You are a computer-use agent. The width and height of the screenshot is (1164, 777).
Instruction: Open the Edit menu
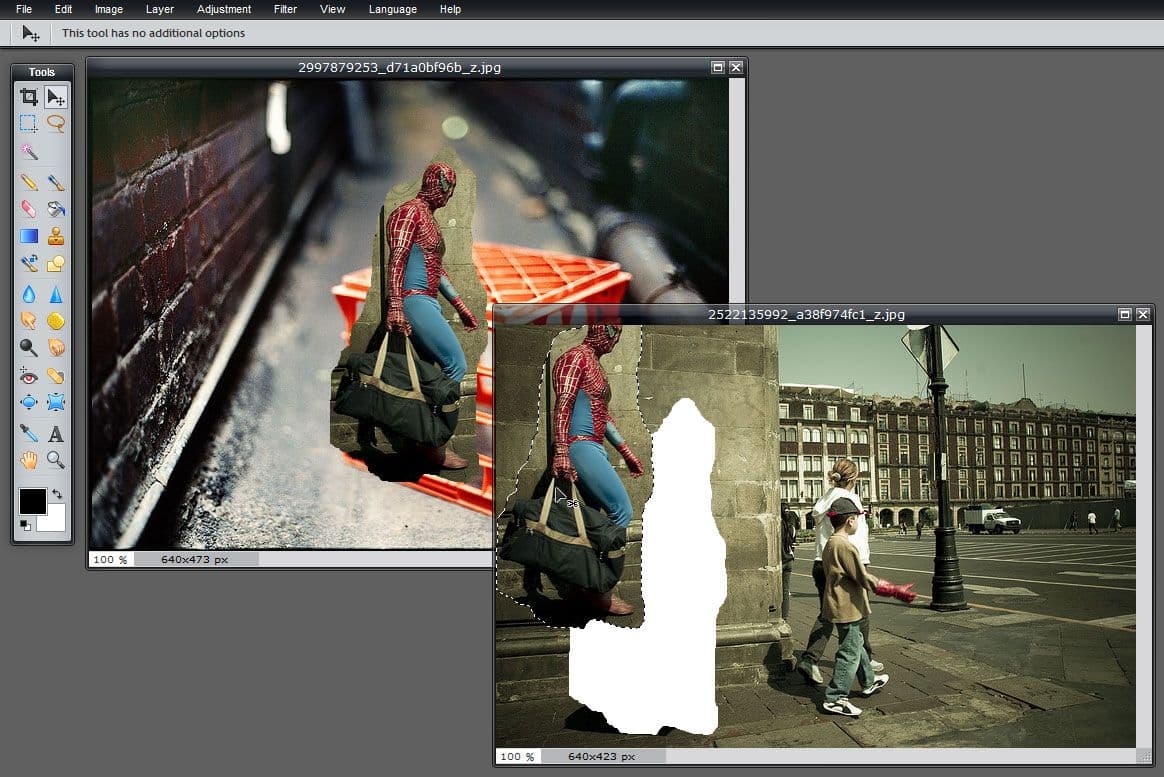63,9
